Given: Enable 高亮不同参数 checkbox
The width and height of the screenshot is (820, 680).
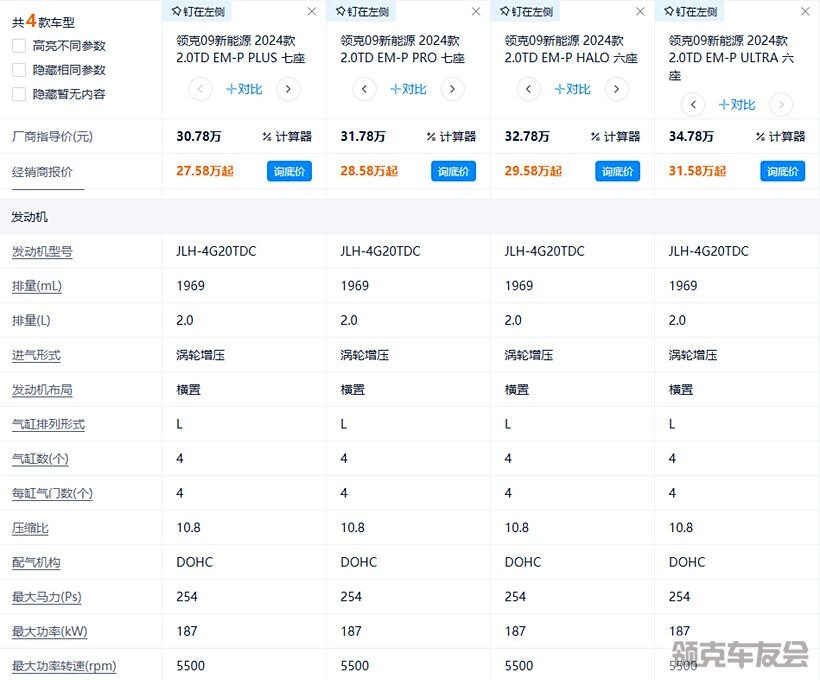Looking at the screenshot, I should 19,46.
